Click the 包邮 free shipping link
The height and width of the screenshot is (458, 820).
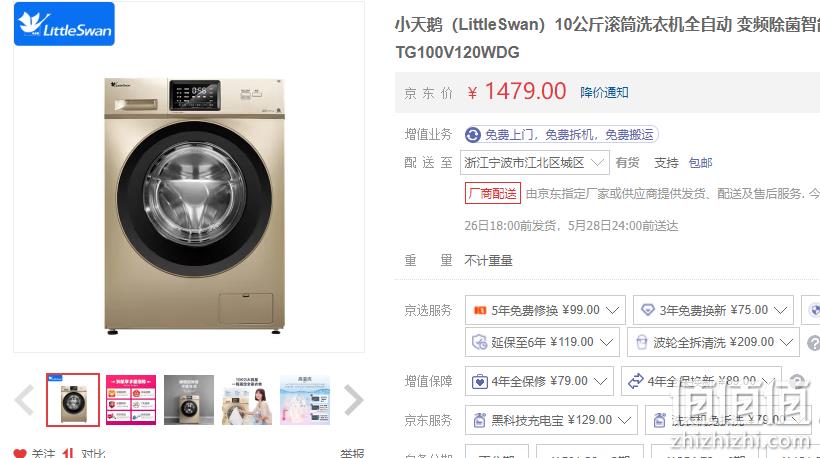click(x=700, y=163)
